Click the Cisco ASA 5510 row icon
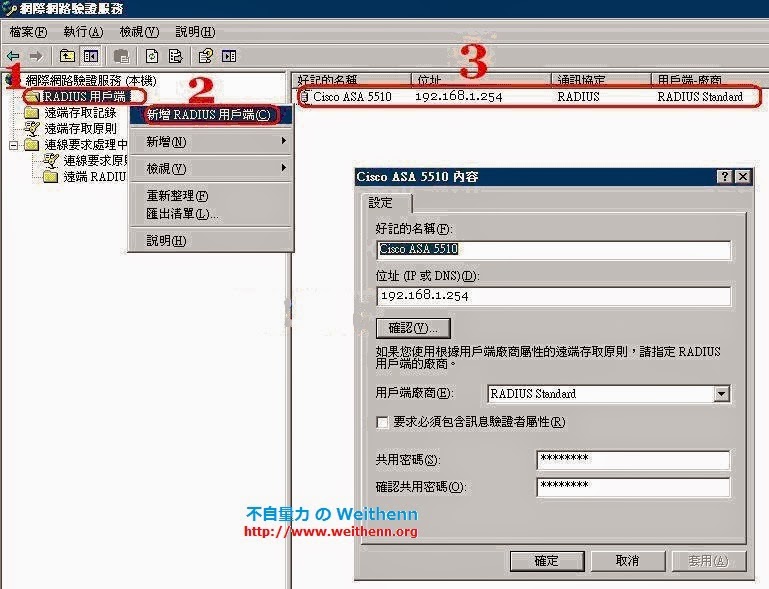This screenshot has height=589, width=769. click(305, 97)
